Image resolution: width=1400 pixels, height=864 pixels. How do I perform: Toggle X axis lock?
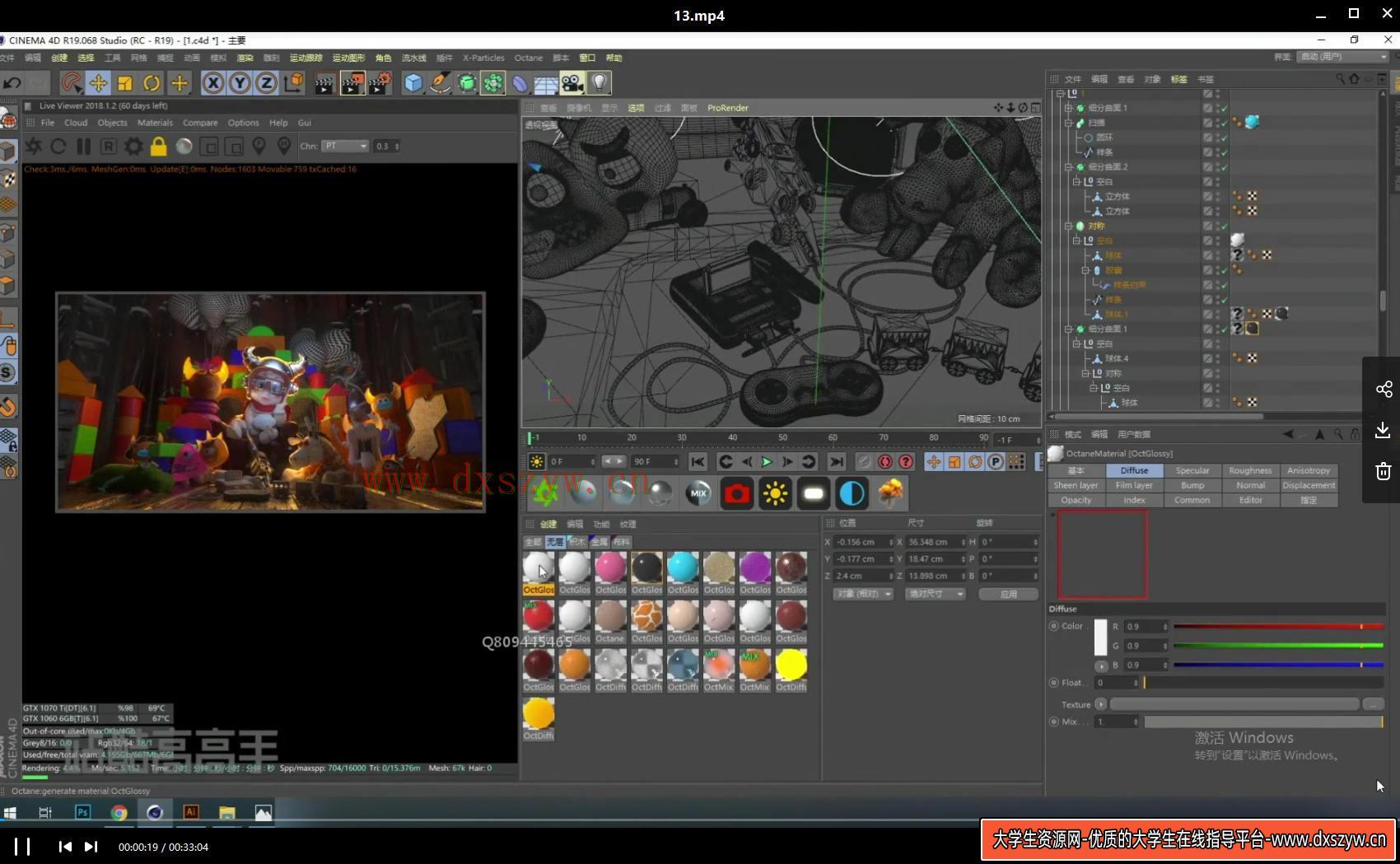213,82
